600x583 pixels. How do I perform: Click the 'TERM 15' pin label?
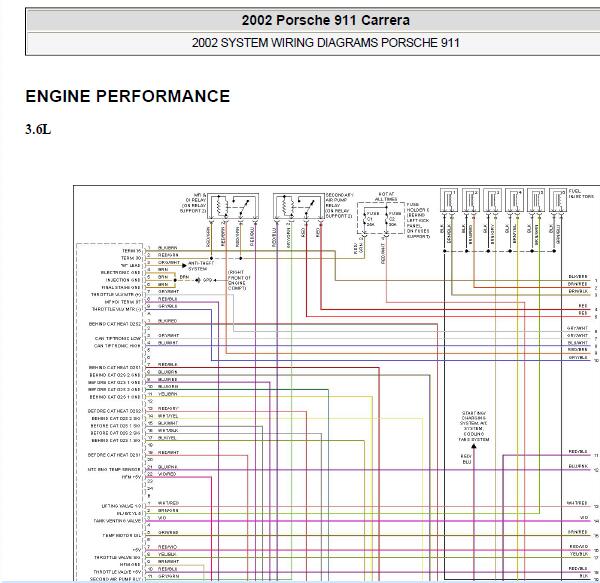tap(132, 251)
